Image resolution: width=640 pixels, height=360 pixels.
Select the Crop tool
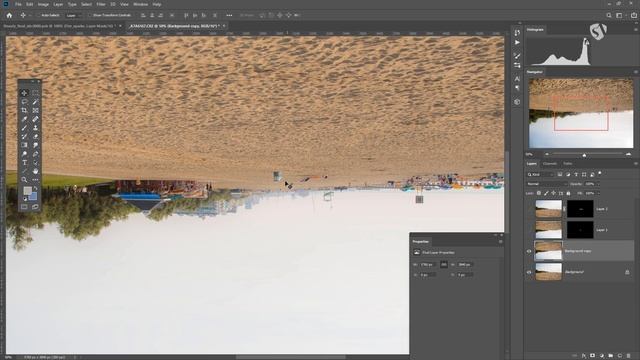point(24,110)
